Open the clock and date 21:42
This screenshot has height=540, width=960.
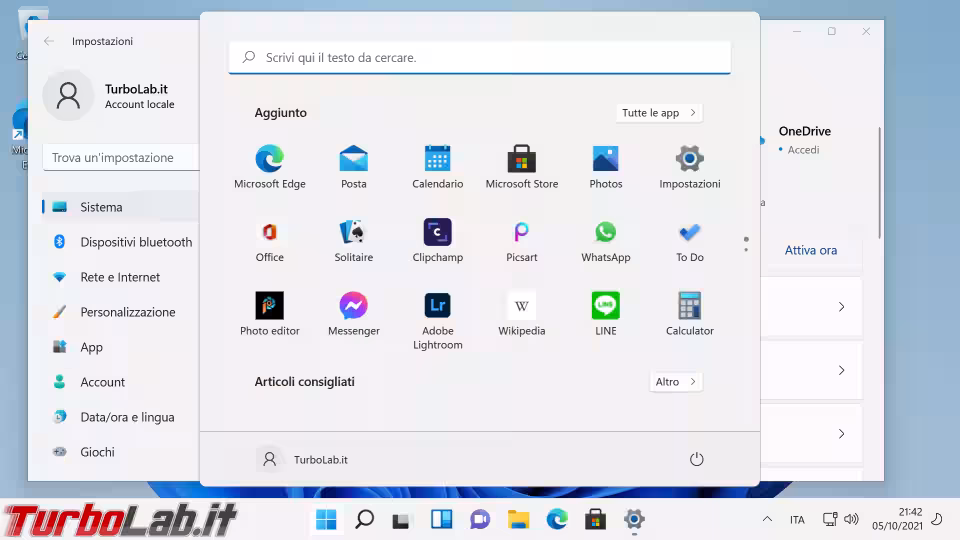[897, 519]
